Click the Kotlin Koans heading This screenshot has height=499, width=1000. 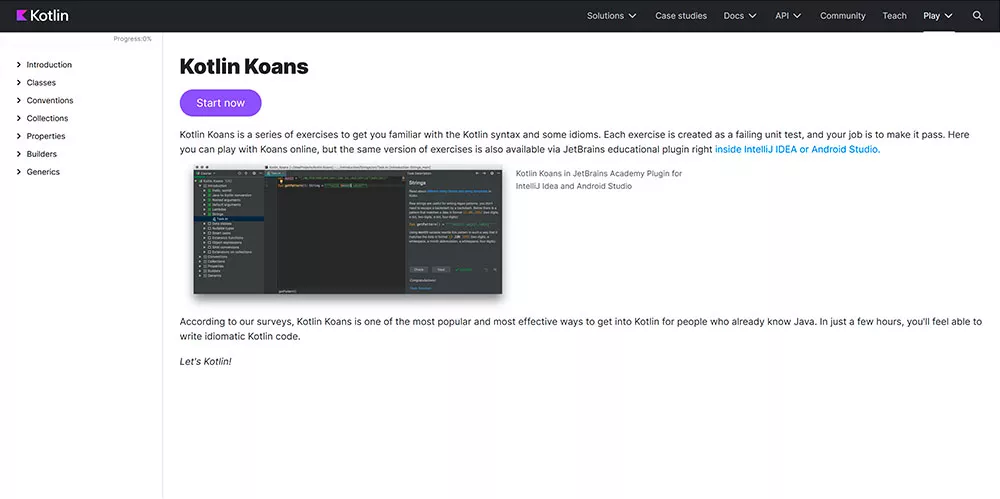[244, 66]
